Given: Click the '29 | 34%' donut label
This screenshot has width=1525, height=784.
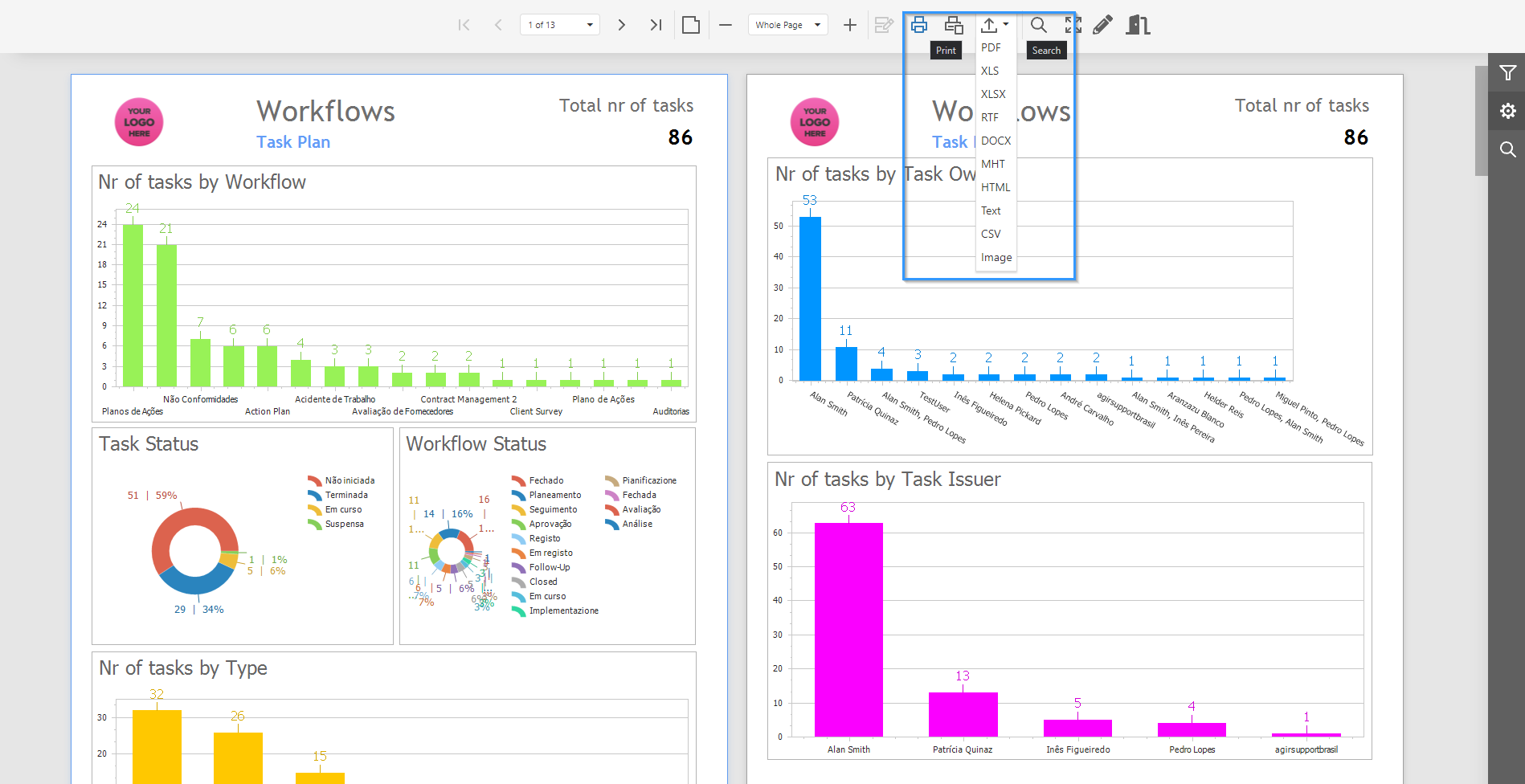Looking at the screenshot, I should pos(198,610).
